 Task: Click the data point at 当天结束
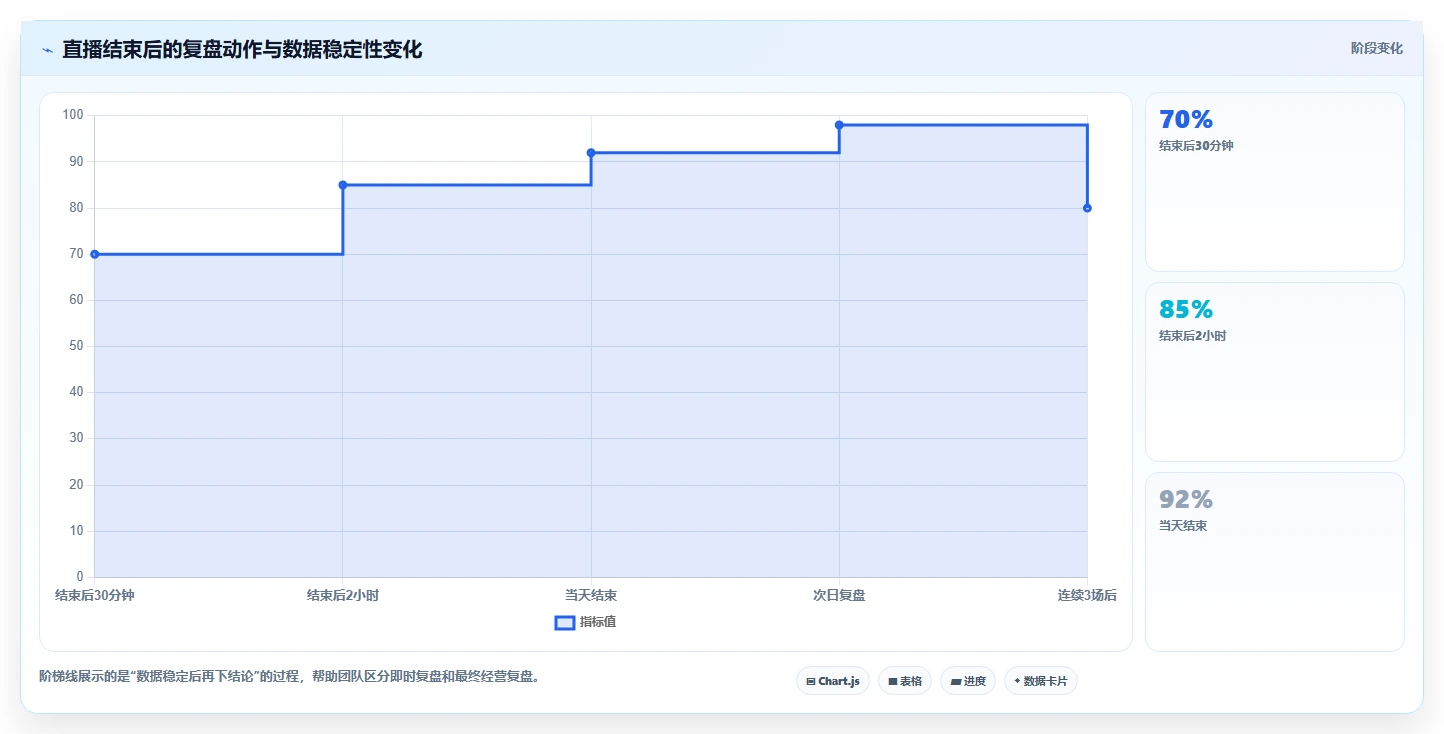[x=591, y=153]
